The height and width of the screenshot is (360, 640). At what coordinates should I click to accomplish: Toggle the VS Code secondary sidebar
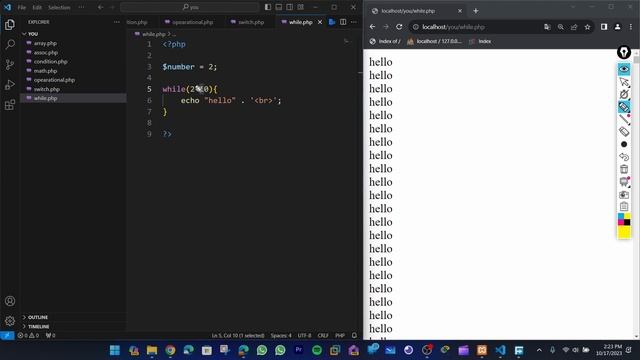290,7
